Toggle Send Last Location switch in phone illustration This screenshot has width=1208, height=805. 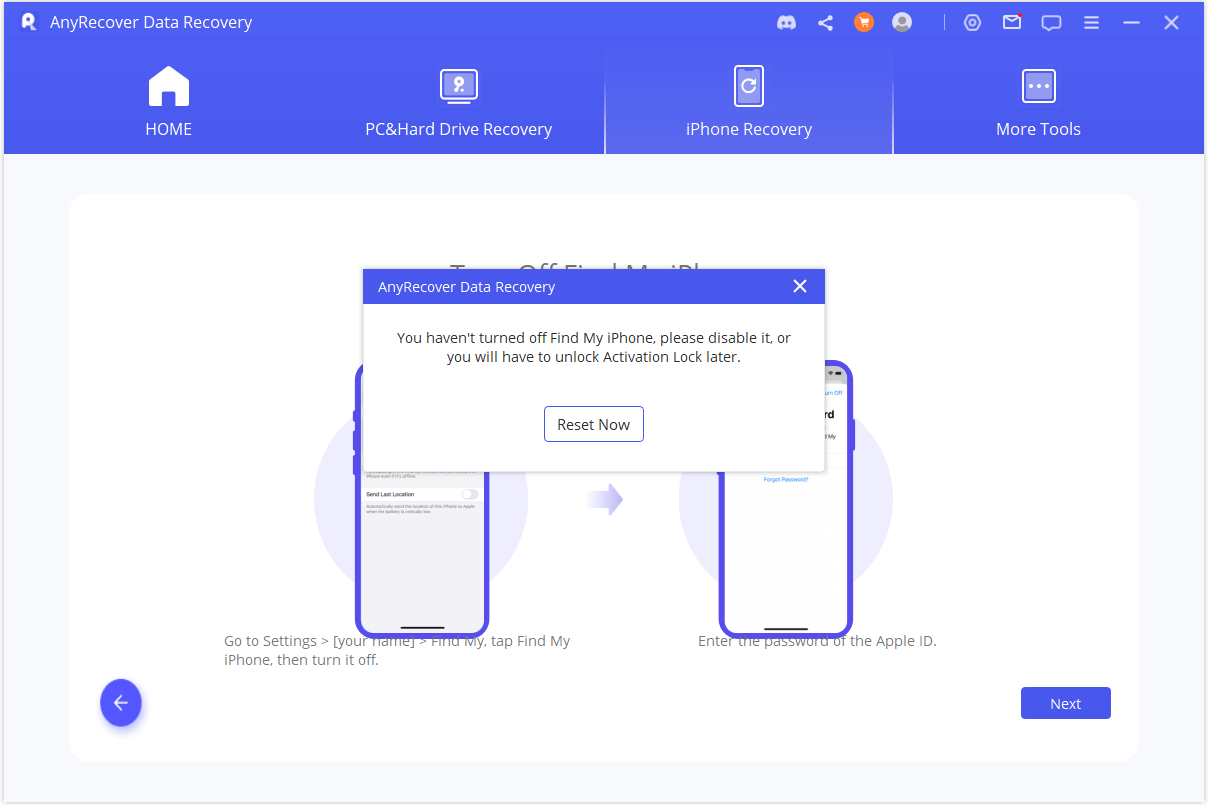(x=469, y=494)
